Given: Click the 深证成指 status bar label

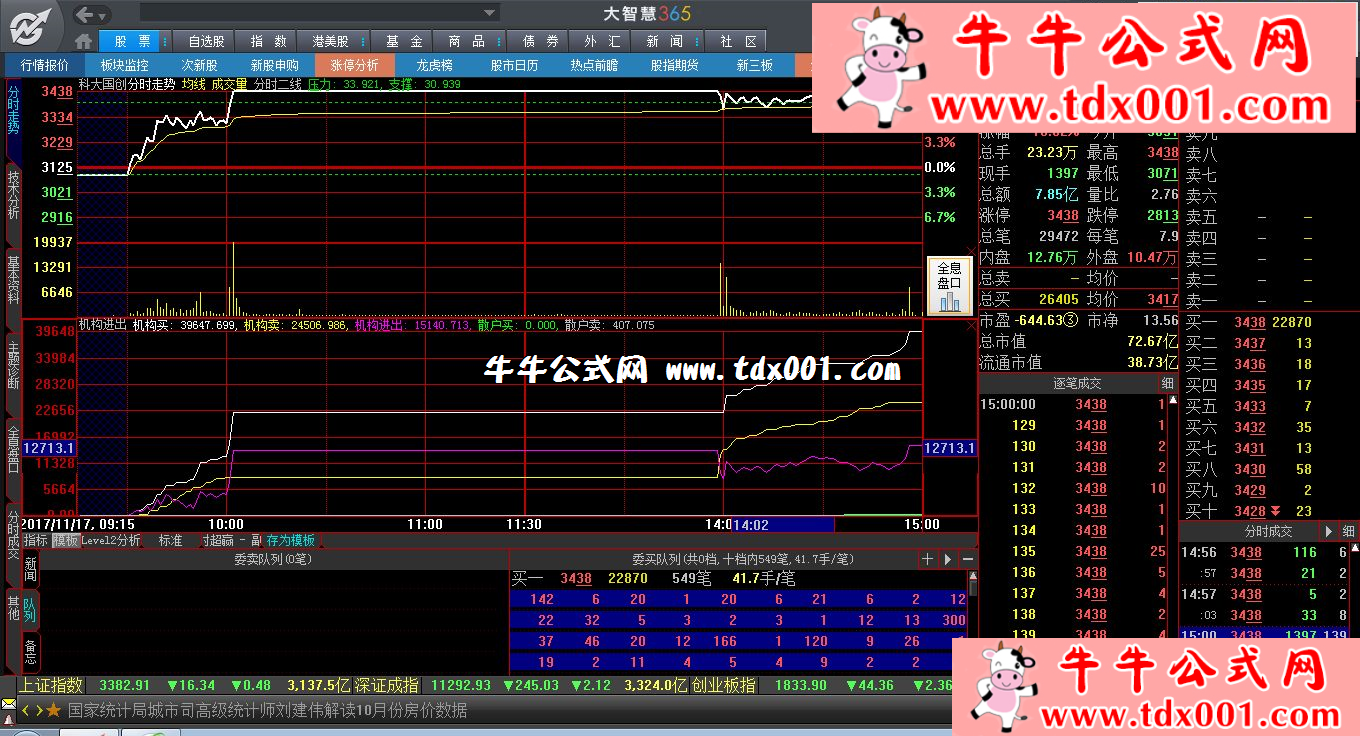Looking at the screenshot, I should tap(387, 685).
